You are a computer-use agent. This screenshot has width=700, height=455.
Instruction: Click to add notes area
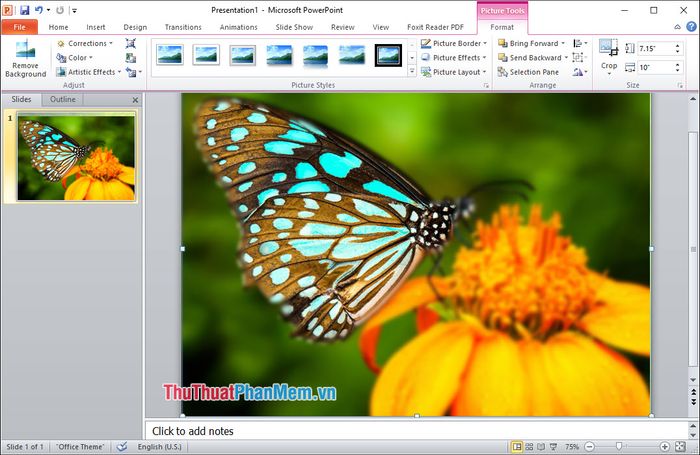coord(417,431)
